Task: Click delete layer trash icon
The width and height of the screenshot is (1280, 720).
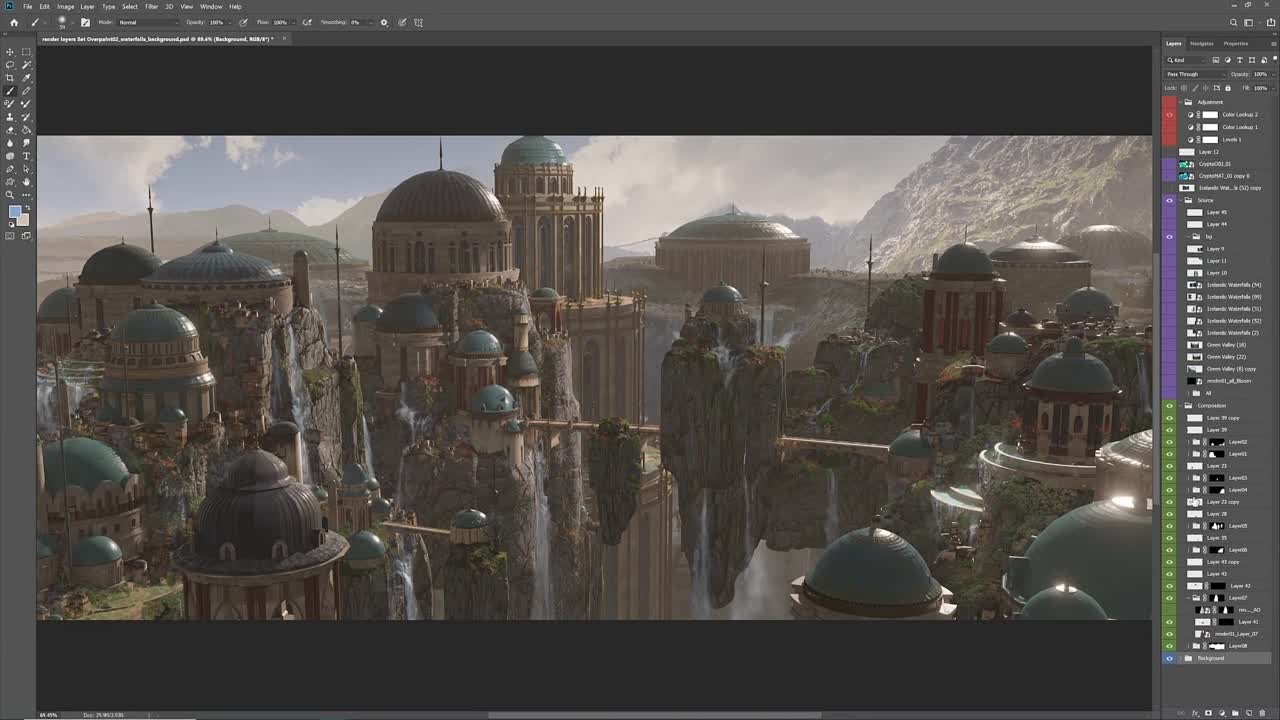Action: (1262, 713)
